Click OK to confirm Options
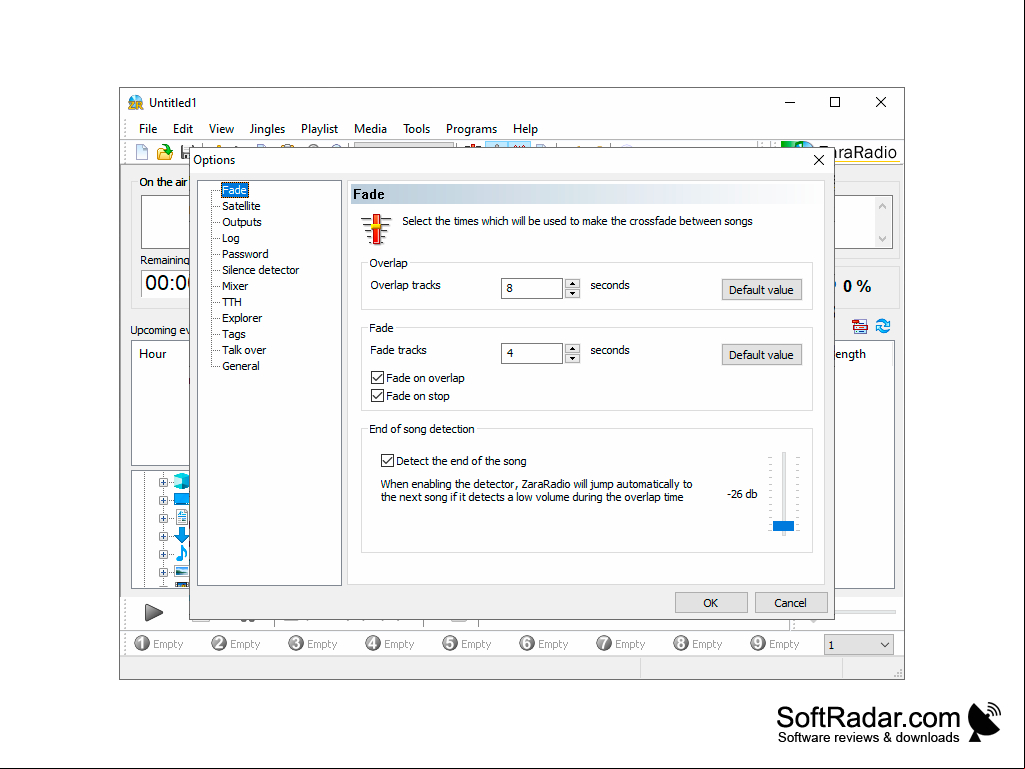Screen dimensions: 1025x769 (711, 603)
